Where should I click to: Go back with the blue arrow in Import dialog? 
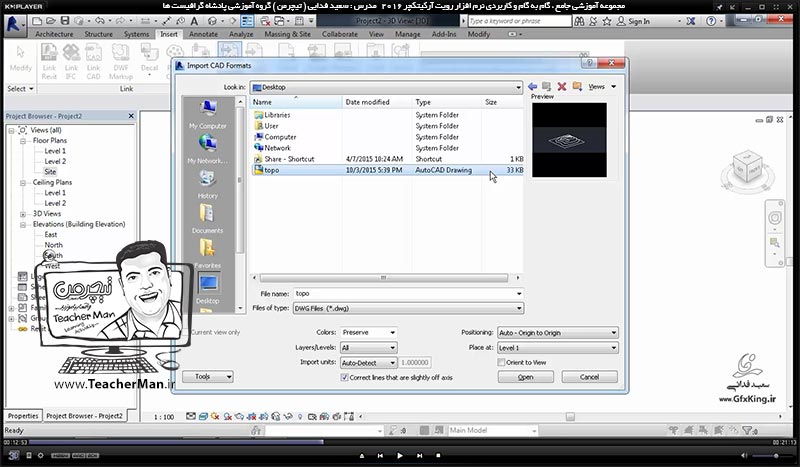pos(533,87)
